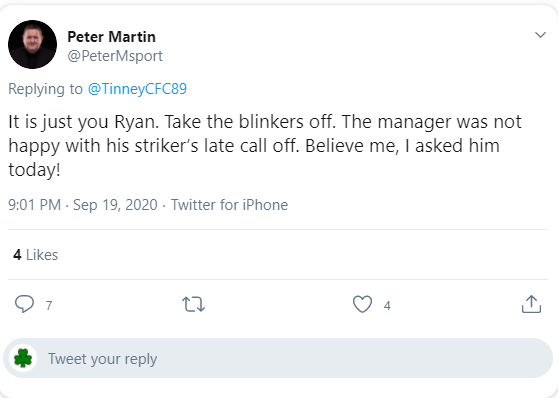558x398 pixels.
Task: Like the tweet with heart icon
Action: click(362, 304)
